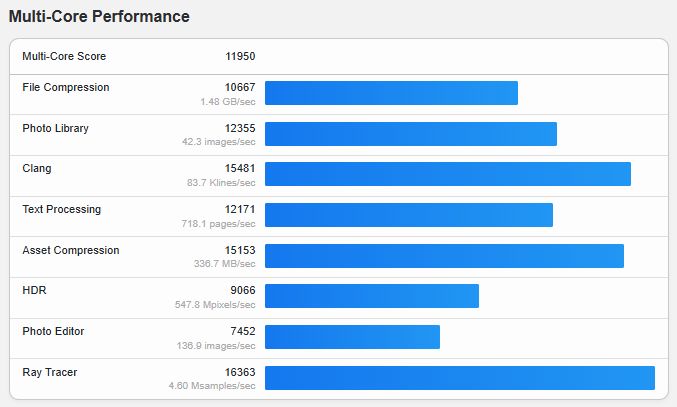Click the Asset Compression blue bar
677x407 pixels.
444,256
